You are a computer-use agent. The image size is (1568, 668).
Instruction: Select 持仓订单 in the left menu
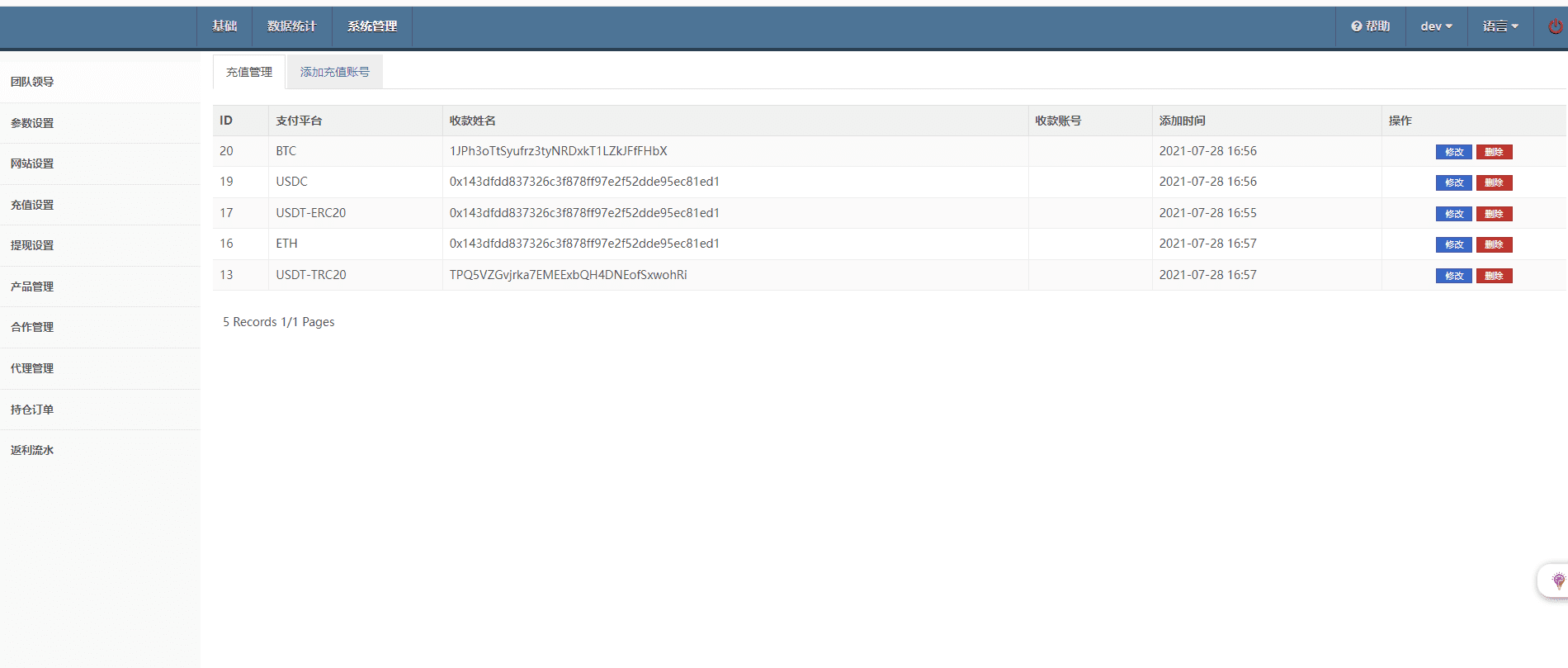32,410
